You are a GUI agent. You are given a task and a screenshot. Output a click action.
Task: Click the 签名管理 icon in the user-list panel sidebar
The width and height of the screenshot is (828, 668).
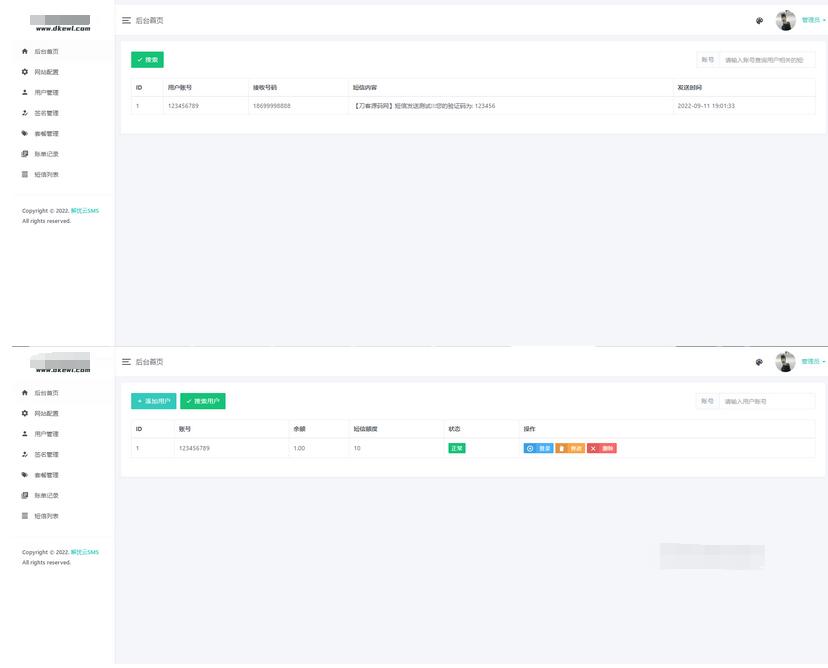point(25,454)
